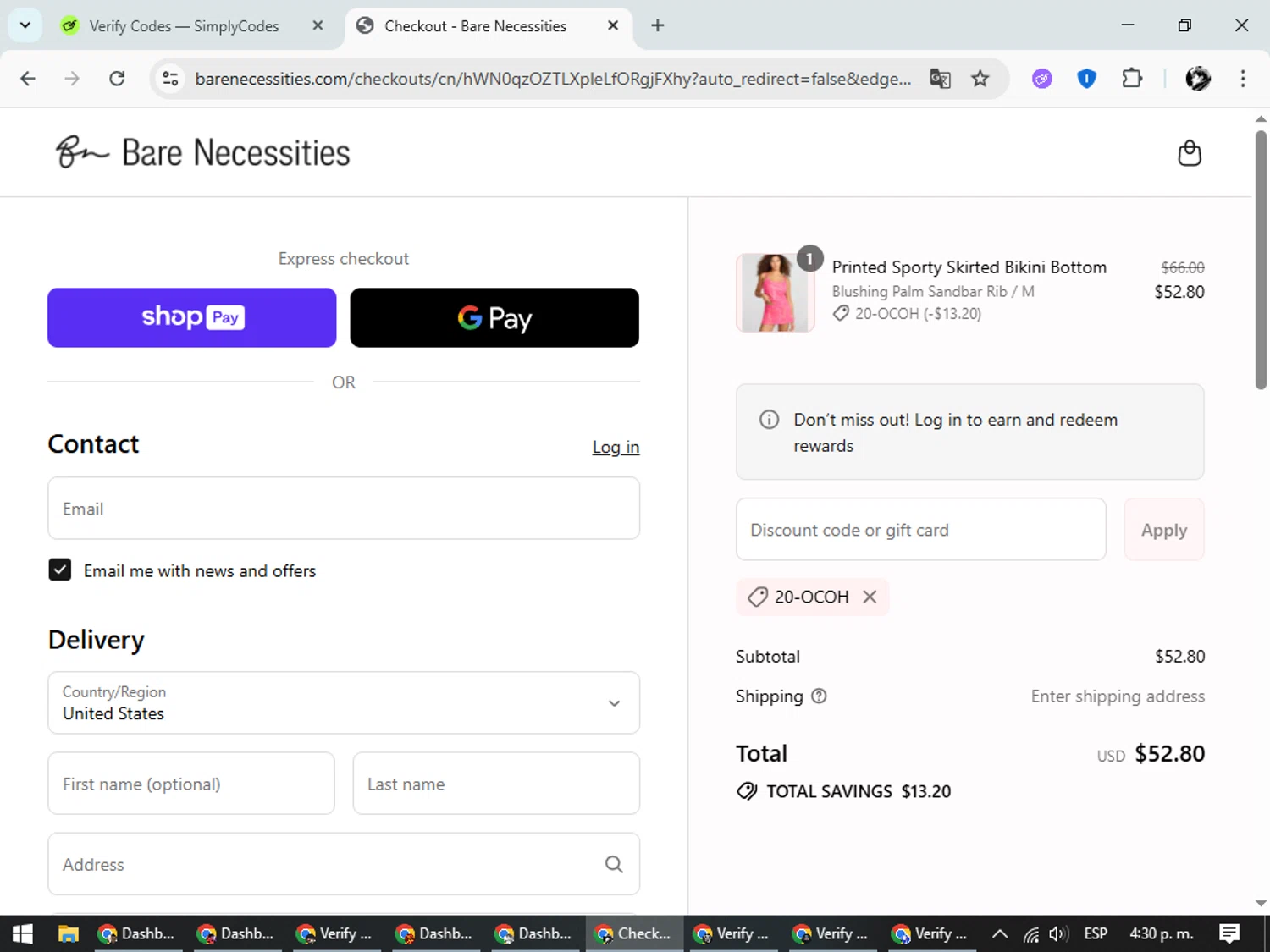Open site information icon in address bar
The width and height of the screenshot is (1270, 952).
point(170,79)
